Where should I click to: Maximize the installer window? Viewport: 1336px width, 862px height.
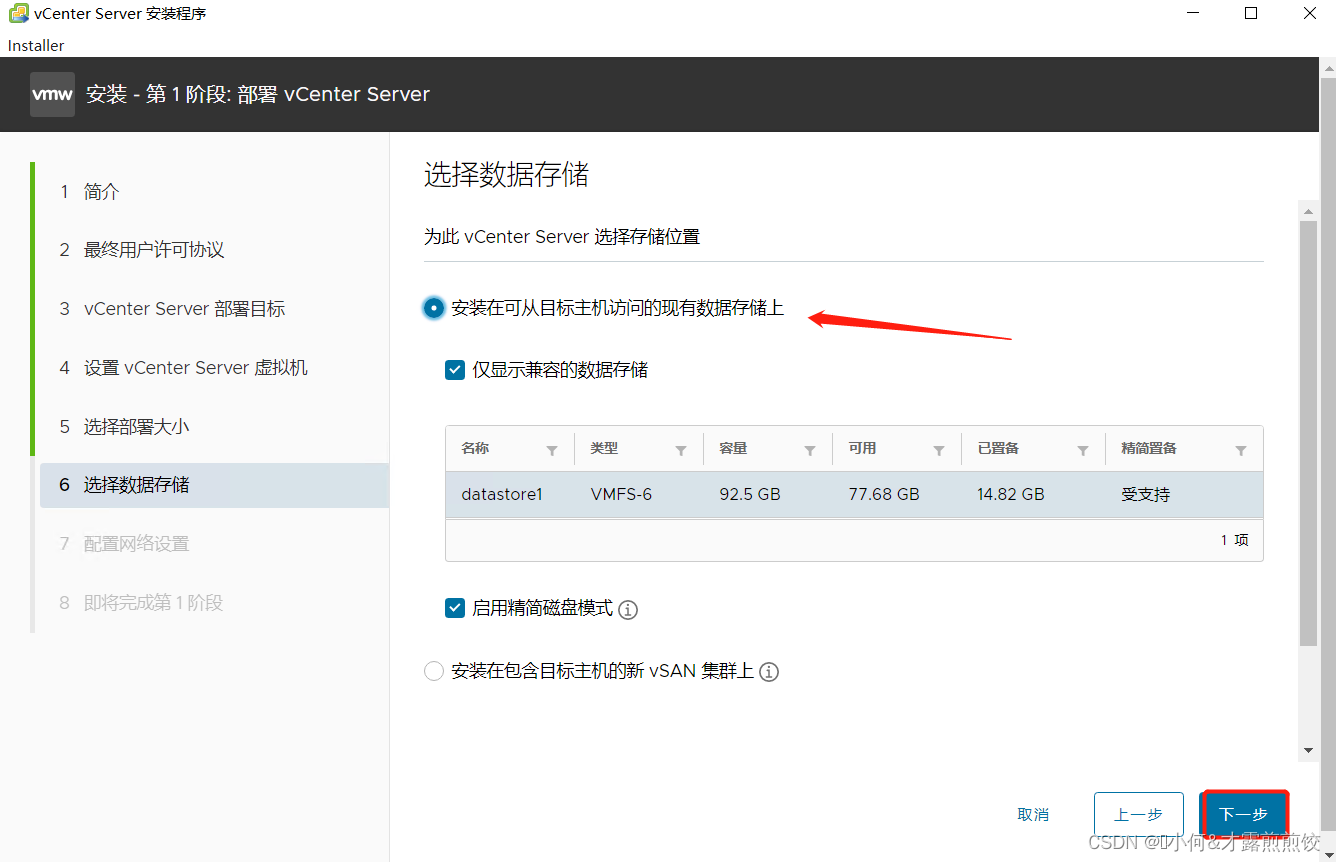point(1251,14)
